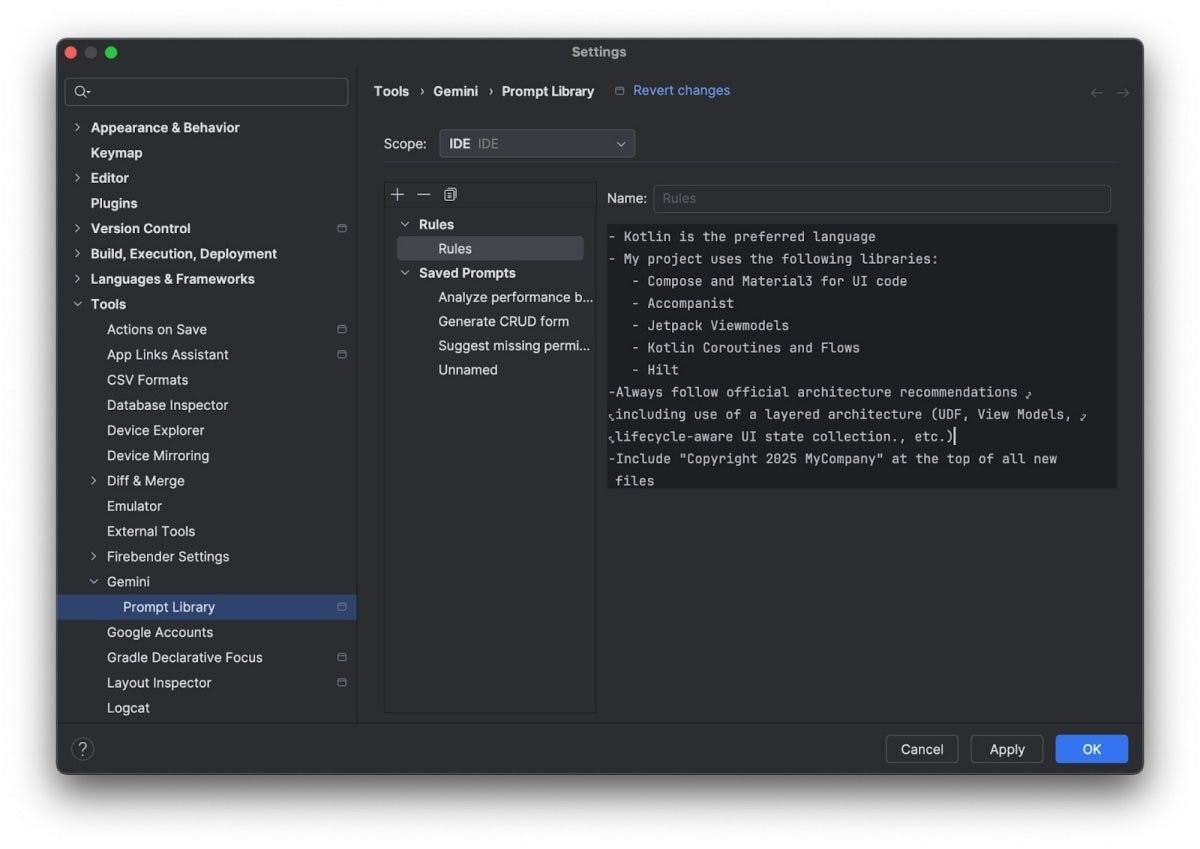Screen dimensions: 1200x849
Task: Open the Scope IDE dropdown
Action: (x=537, y=144)
